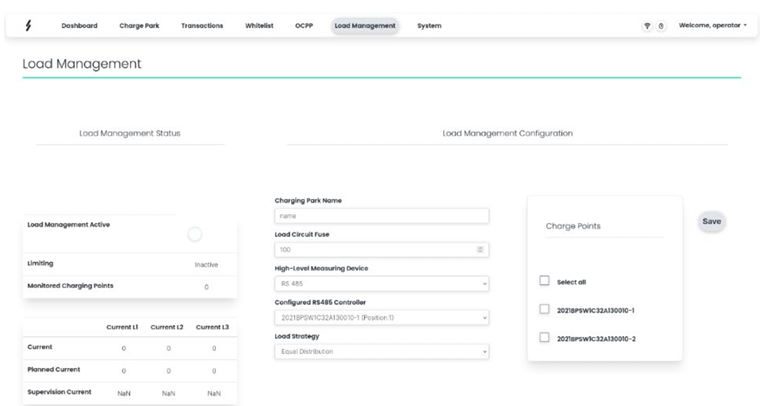Open the Charge Park tab
Viewport: 783px width, 406px height.
tap(139, 26)
